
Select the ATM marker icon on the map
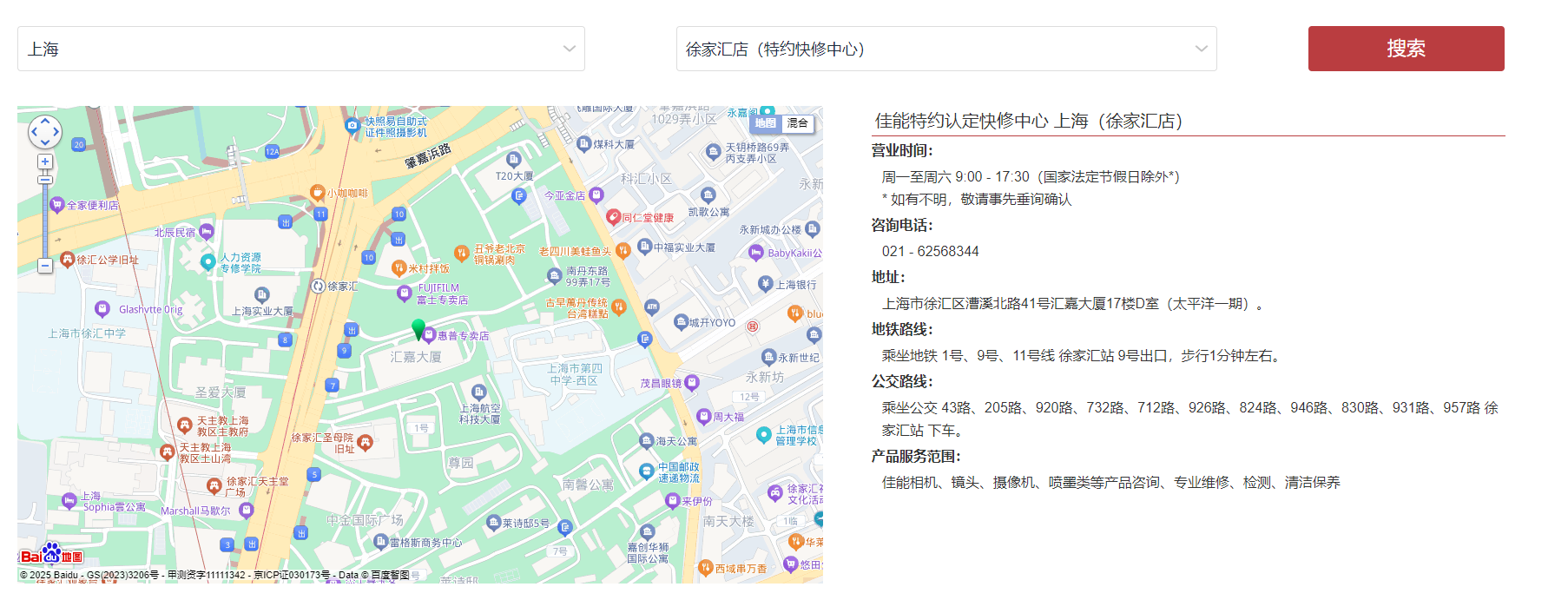(x=652, y=307)
